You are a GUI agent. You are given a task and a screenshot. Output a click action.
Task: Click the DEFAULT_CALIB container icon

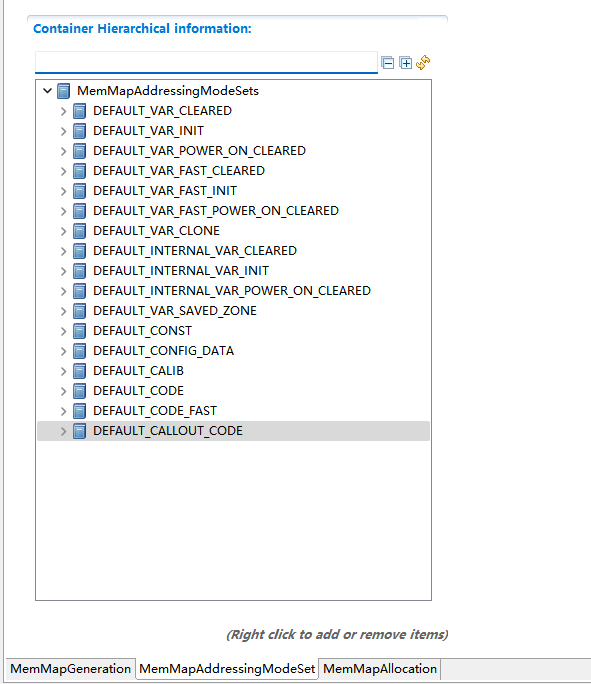[79, 371]
